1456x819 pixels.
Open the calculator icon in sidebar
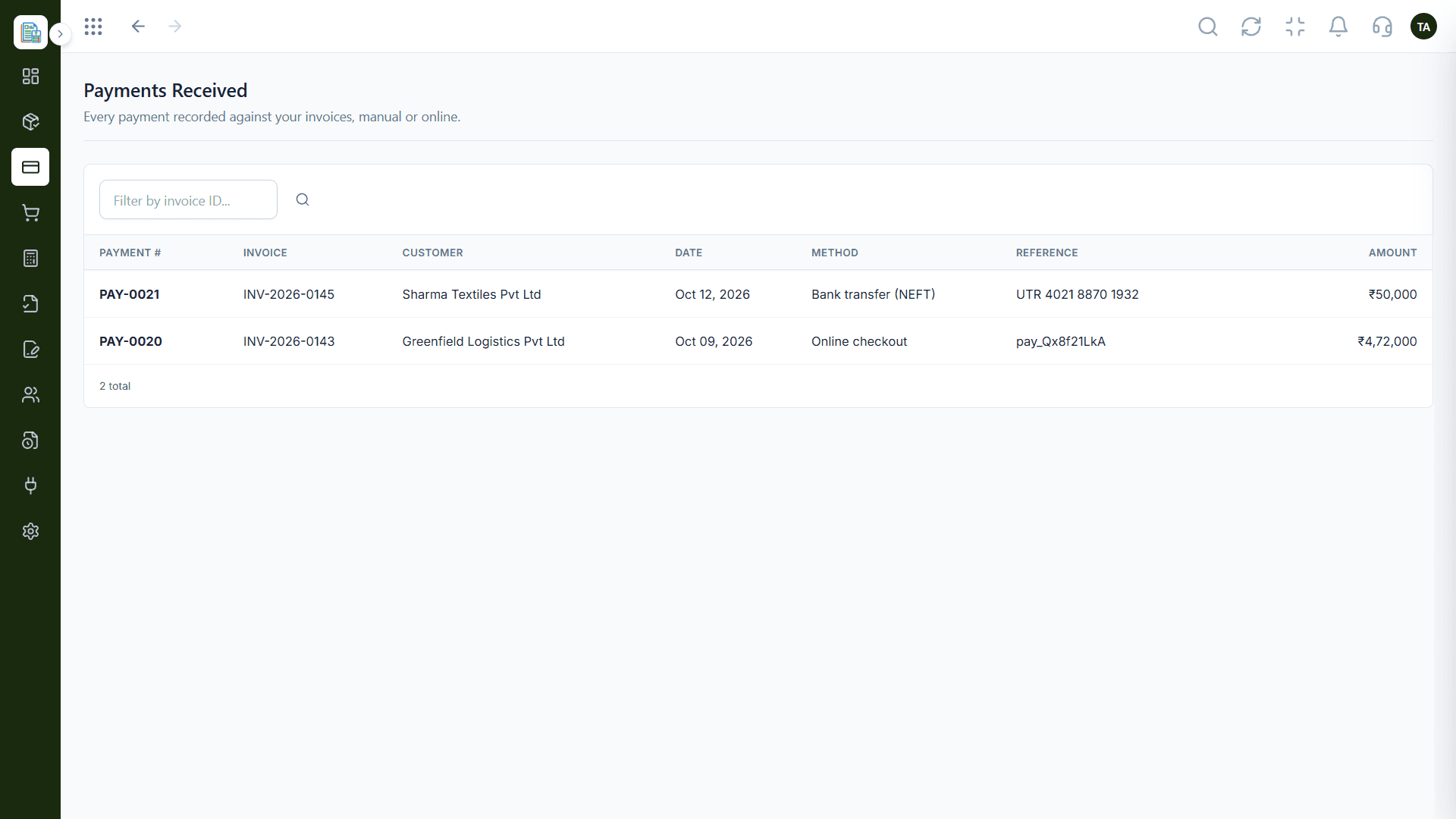(x=30, y=259)
